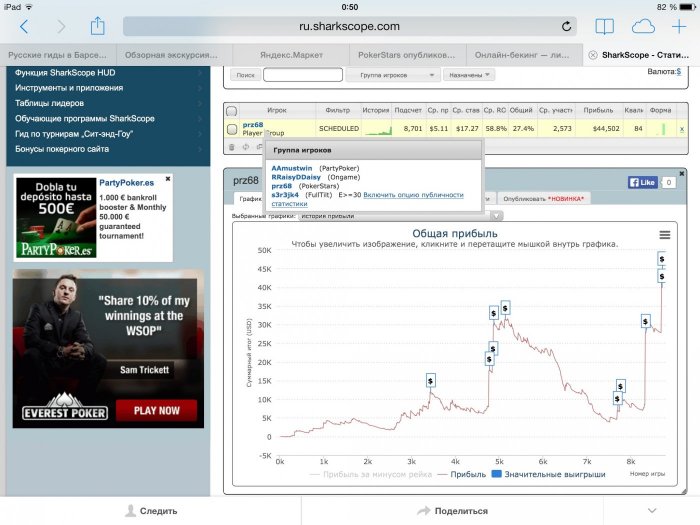Image resolution: width=700 pixels, height=525 pixels.
Task: Click the Поиск button
Action: 245,75
